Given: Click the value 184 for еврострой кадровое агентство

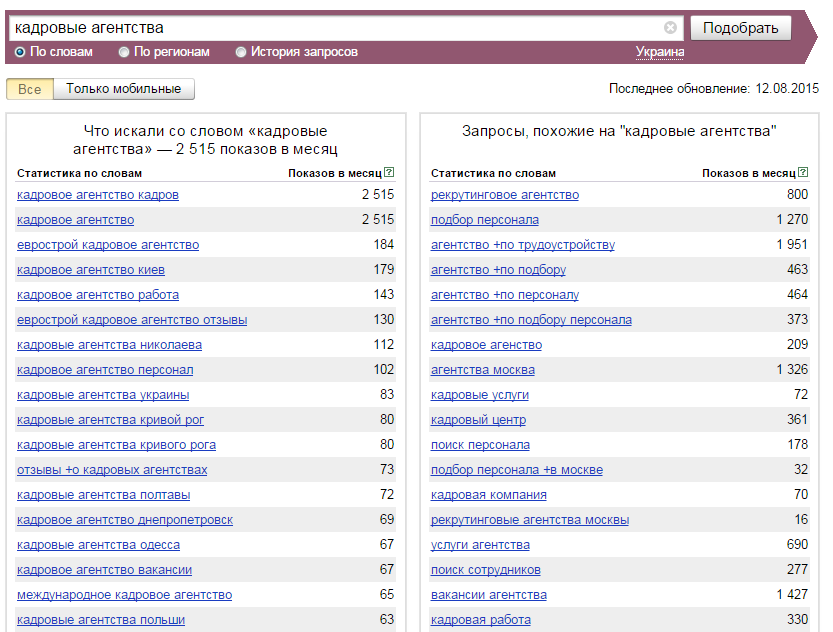Looking at the screenshot, I should tap(384, 244).
